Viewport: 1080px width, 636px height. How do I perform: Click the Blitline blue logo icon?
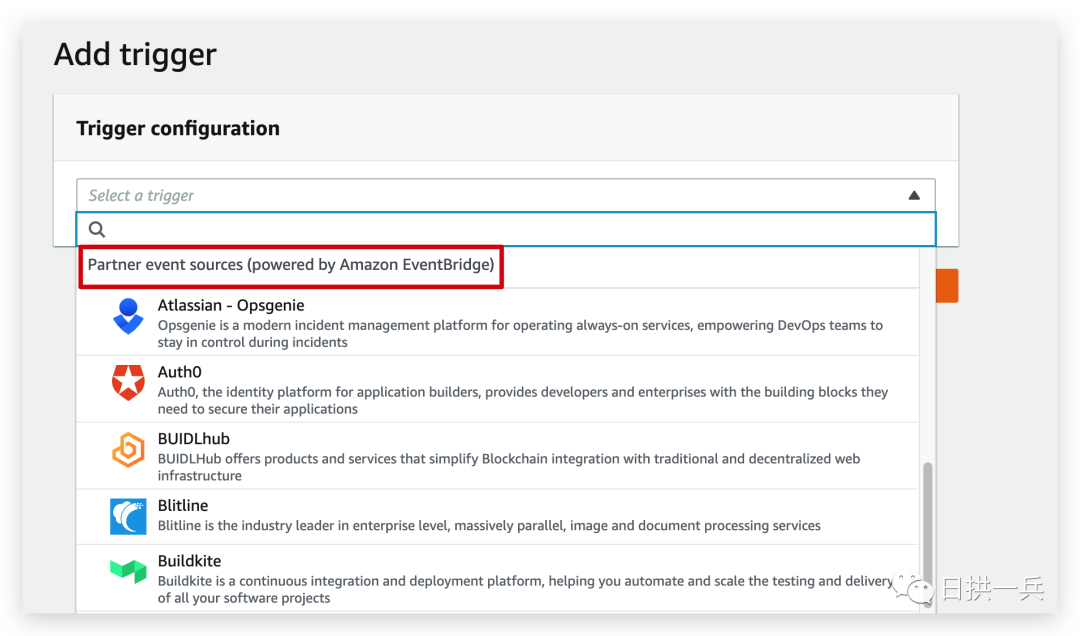pos(128,516)
